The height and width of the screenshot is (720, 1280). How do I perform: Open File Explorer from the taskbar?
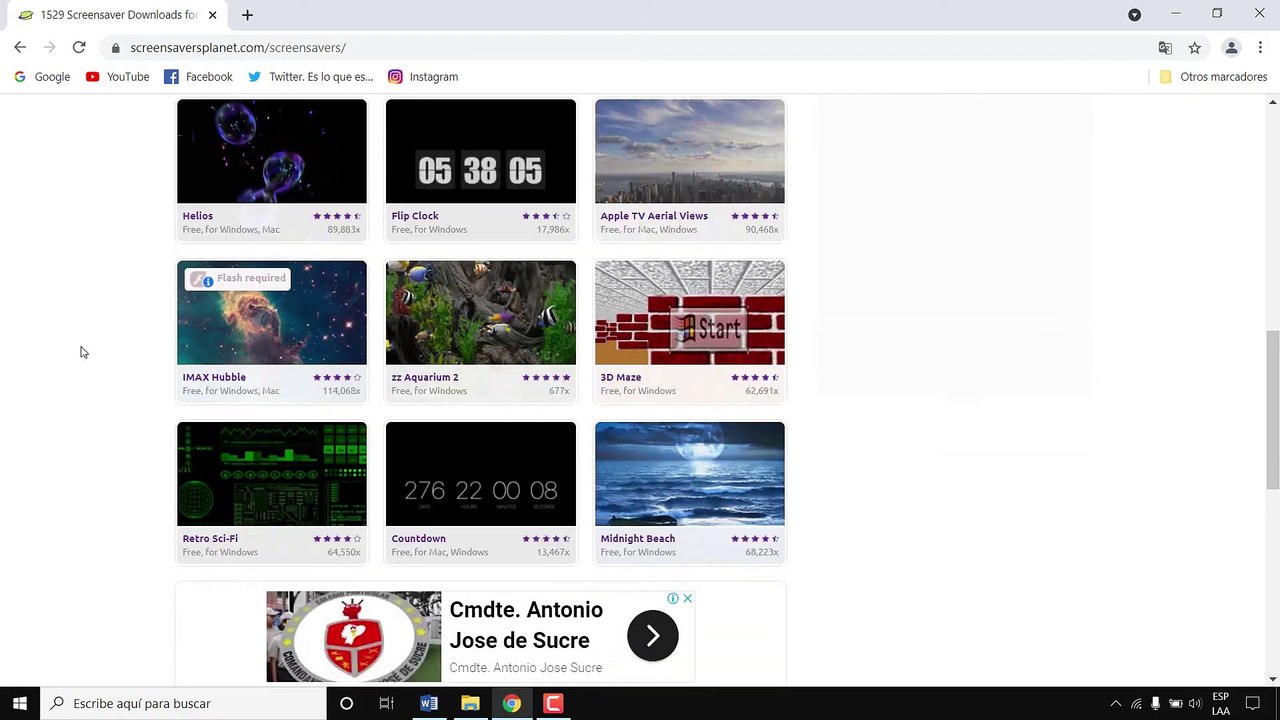pyautogui.click(x=470, y=703)
